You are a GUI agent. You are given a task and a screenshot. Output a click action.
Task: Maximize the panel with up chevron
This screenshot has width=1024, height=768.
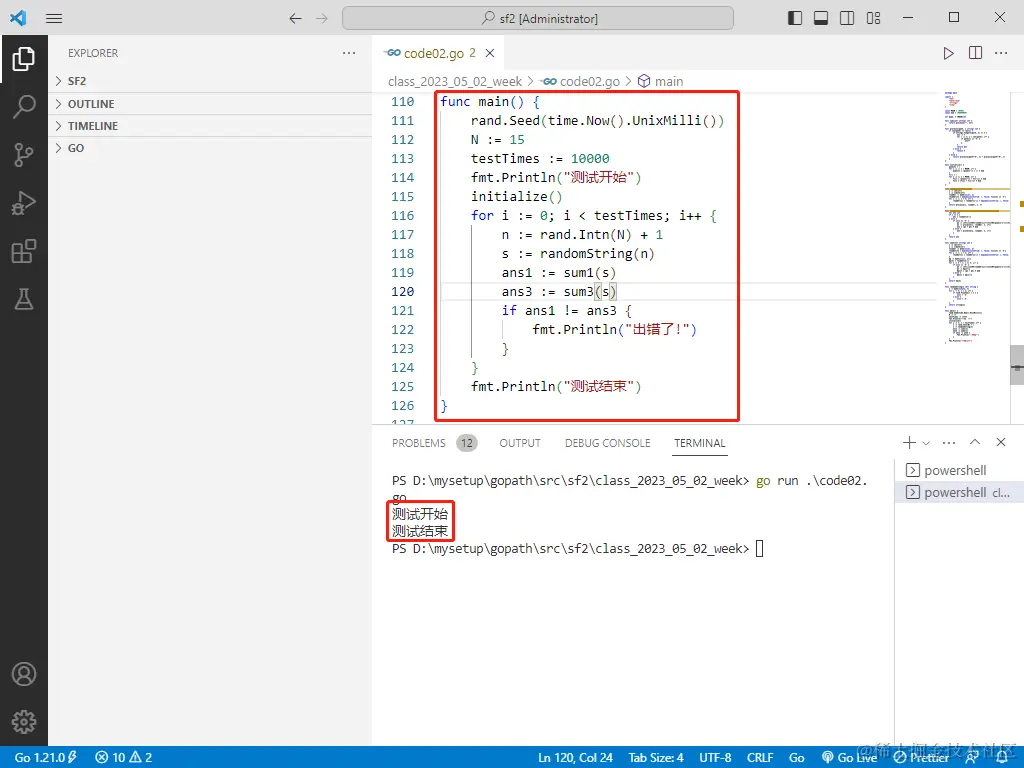(x=975, y=442)
